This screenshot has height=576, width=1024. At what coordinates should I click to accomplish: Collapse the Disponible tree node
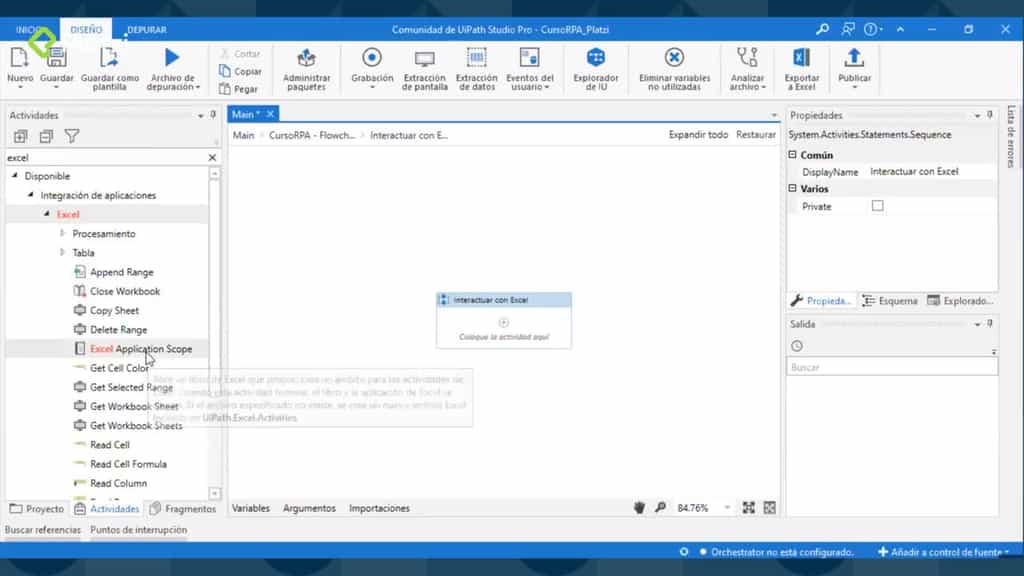coord(14,176)
